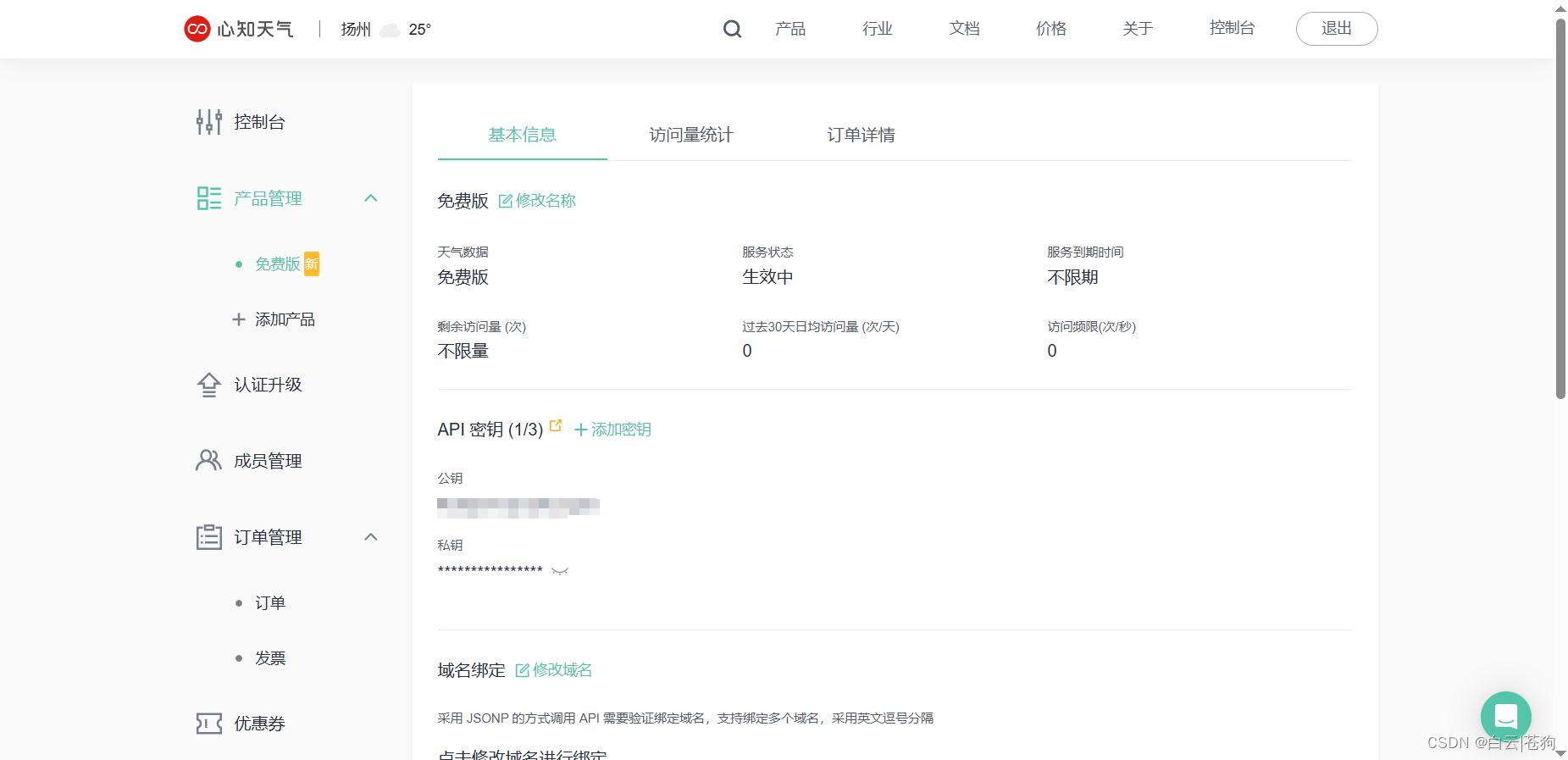Click the edit pencil icon before 修改名称

coord(506,201)
